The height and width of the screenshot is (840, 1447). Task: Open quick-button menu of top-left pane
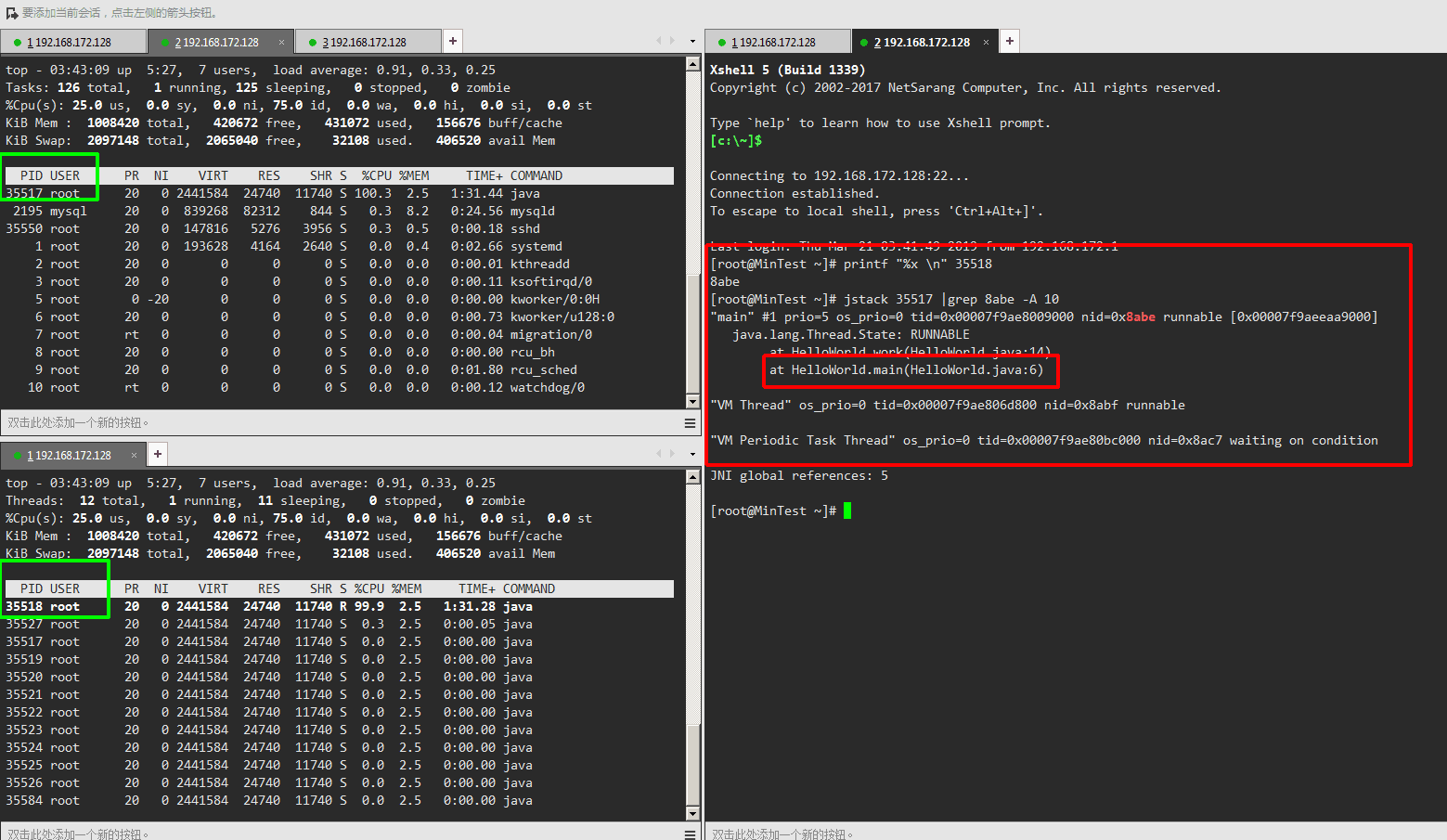coord(690,422)
